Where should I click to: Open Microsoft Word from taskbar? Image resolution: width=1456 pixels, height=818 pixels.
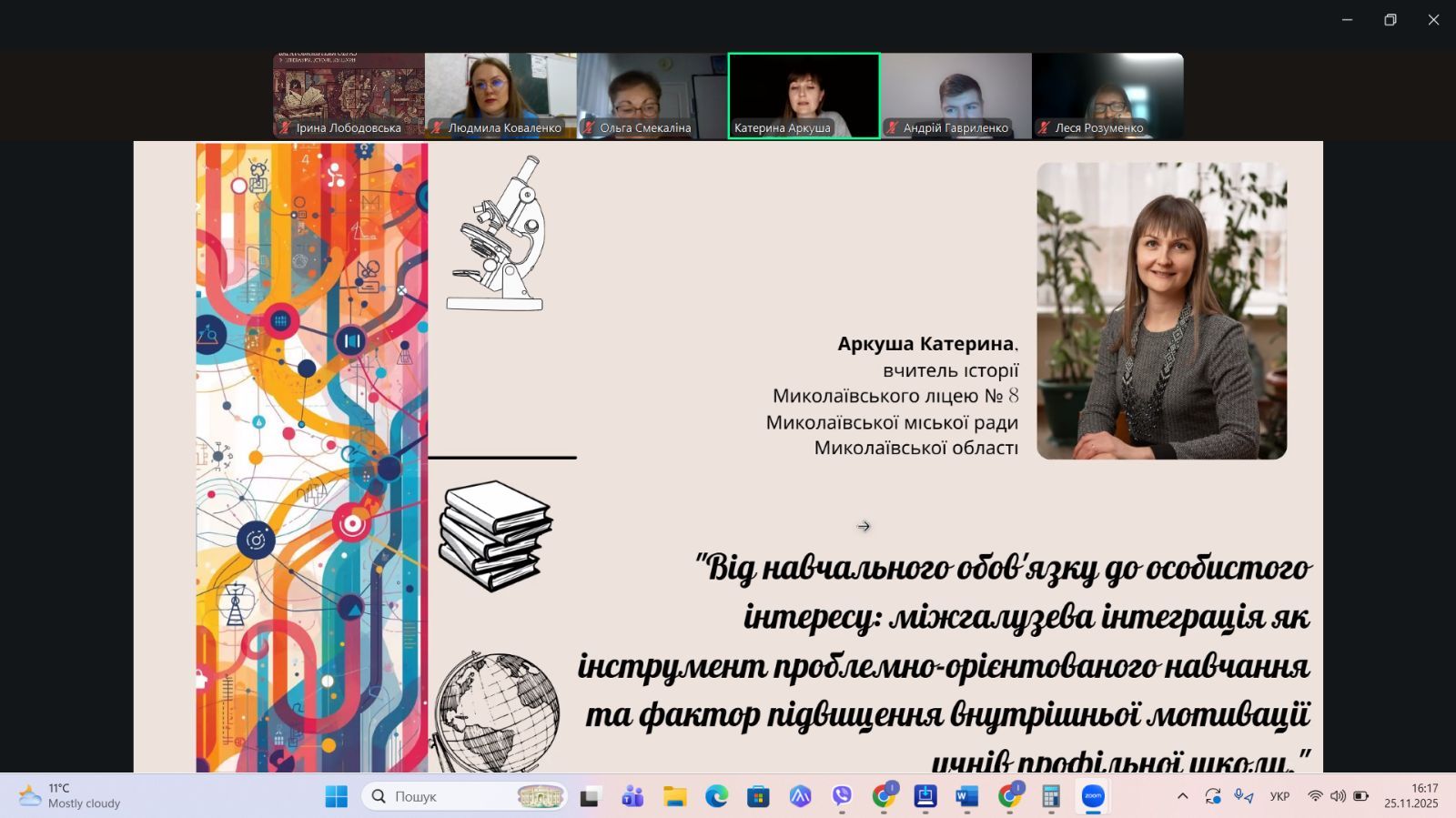tap(966, 796)
